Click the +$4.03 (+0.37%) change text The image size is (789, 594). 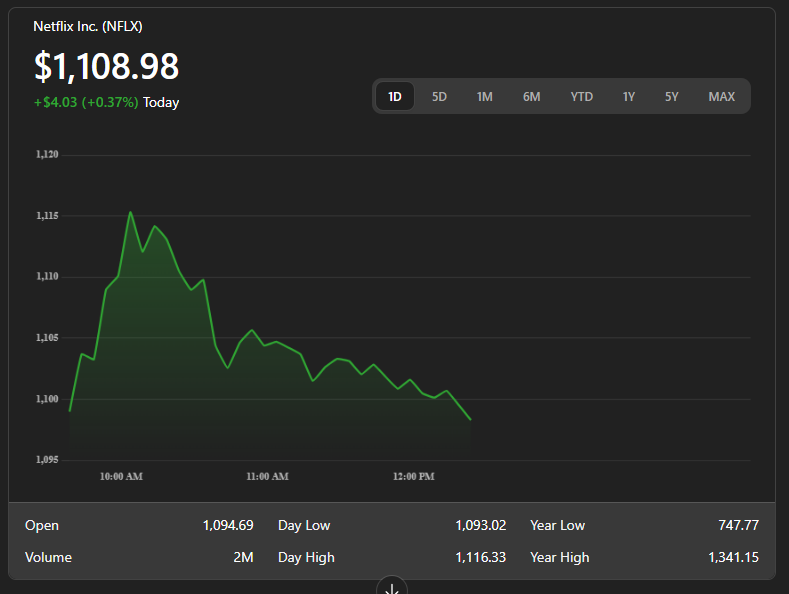click(86, 102)
